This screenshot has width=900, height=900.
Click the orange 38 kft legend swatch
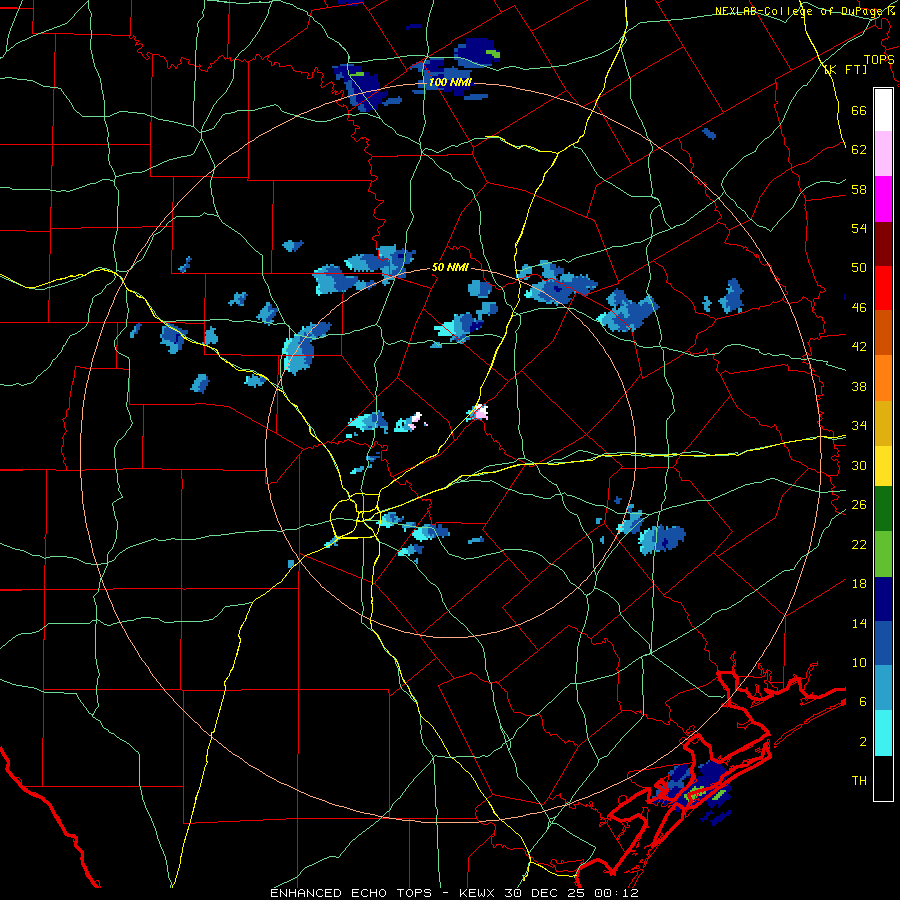coord(883,377)
